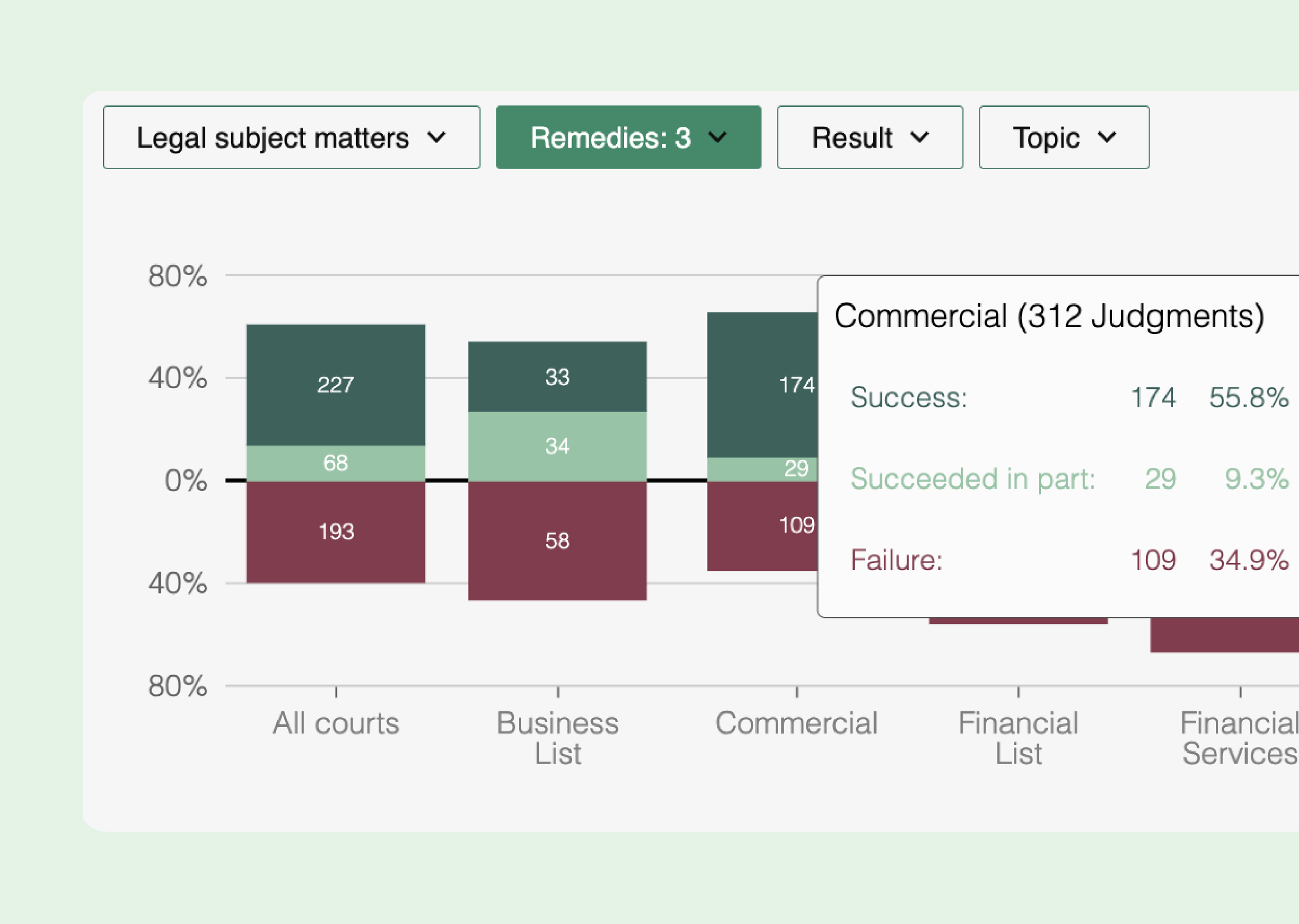Select Business List failure segment 58
Screen dimensions: 1299x924
(x=558, y=540)
